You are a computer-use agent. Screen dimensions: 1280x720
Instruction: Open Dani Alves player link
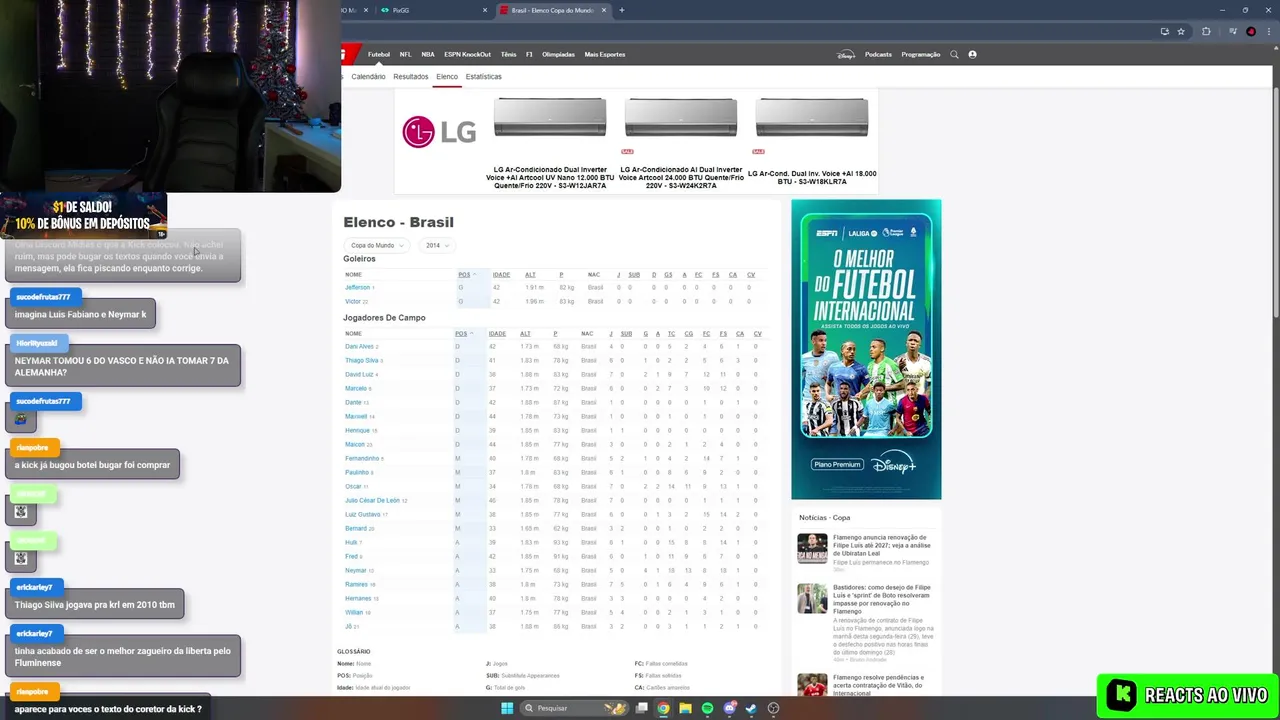(x=359, y=346)
